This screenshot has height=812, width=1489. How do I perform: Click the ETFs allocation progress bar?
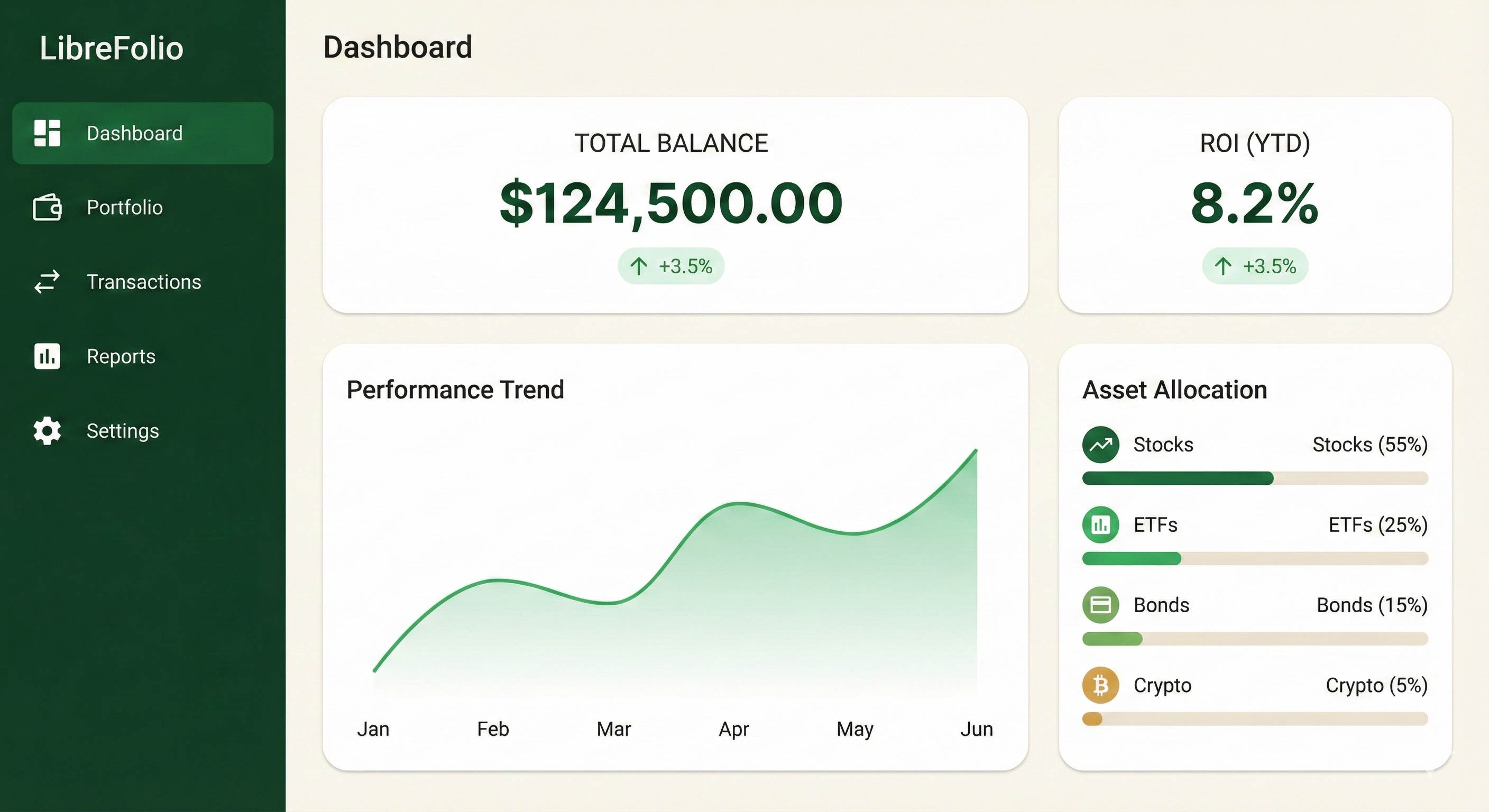[1255, 558]
